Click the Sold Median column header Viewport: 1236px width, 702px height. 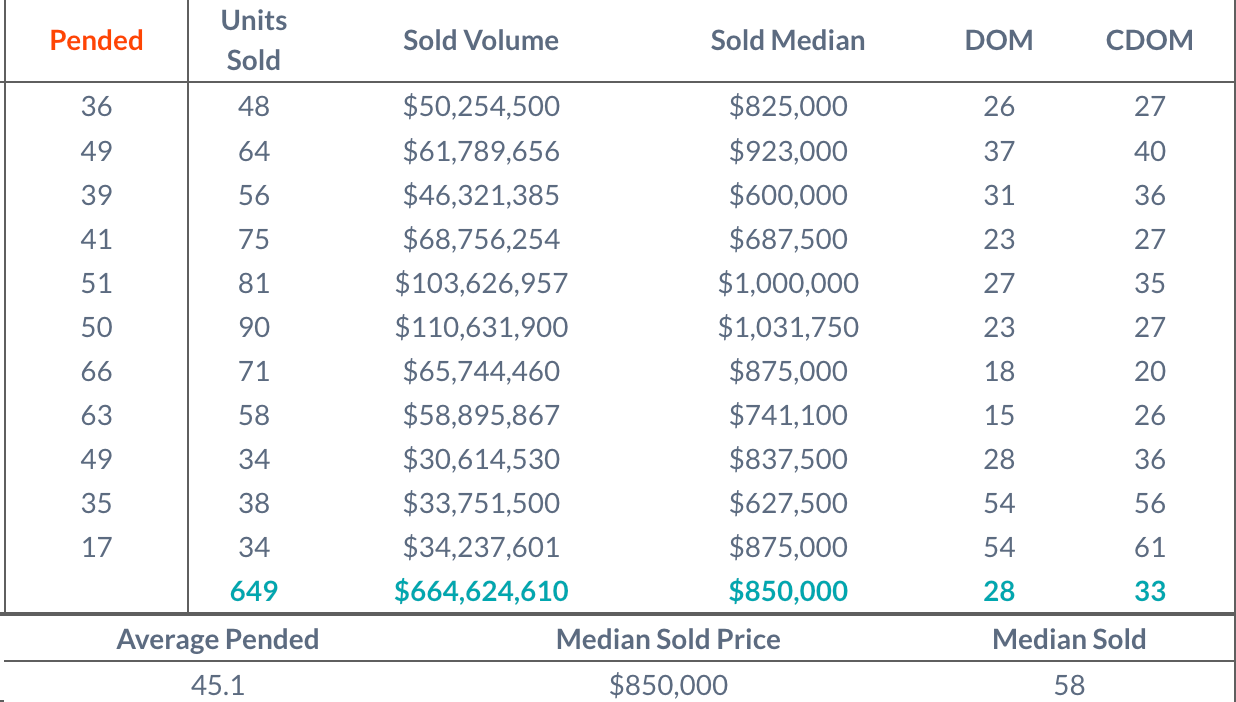coord(787,41)
